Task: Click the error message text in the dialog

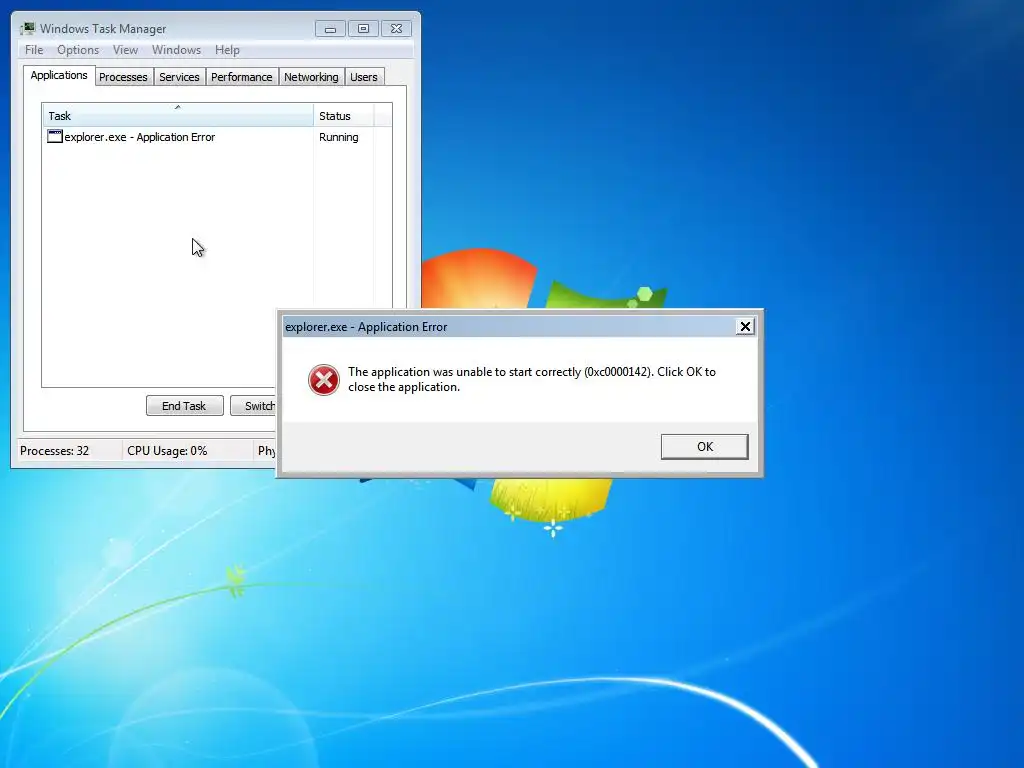Action: 532,379
